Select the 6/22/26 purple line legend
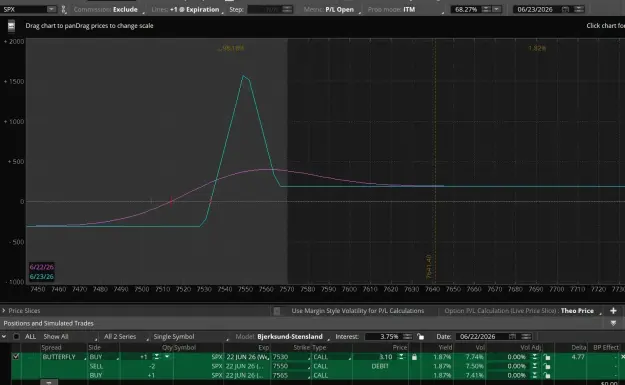This screenshot has width=625, height=385. (x=41, y=267)
